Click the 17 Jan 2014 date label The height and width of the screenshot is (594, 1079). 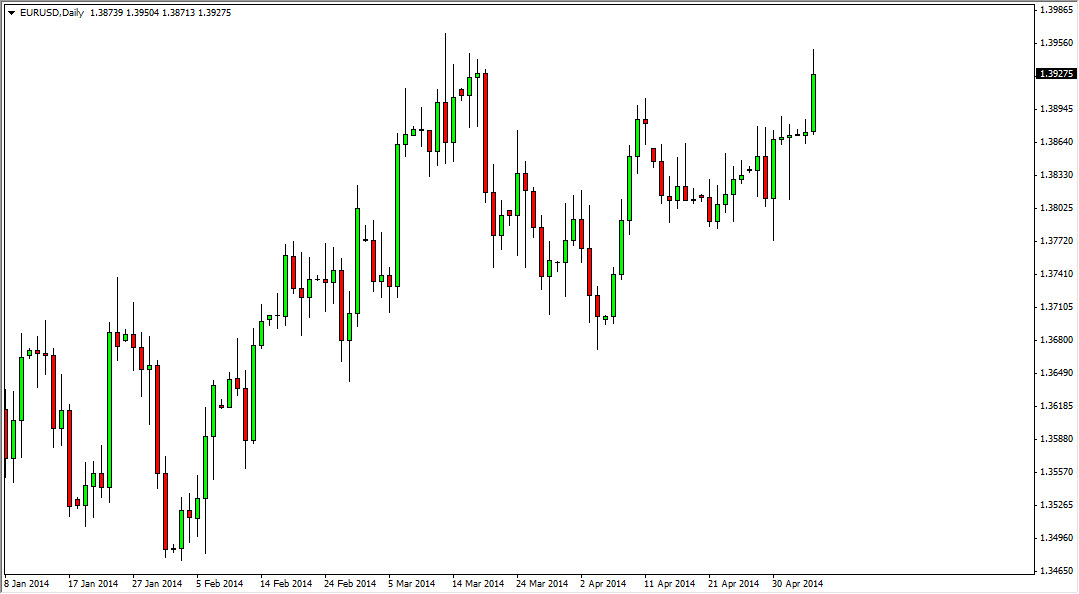(93, 584)
